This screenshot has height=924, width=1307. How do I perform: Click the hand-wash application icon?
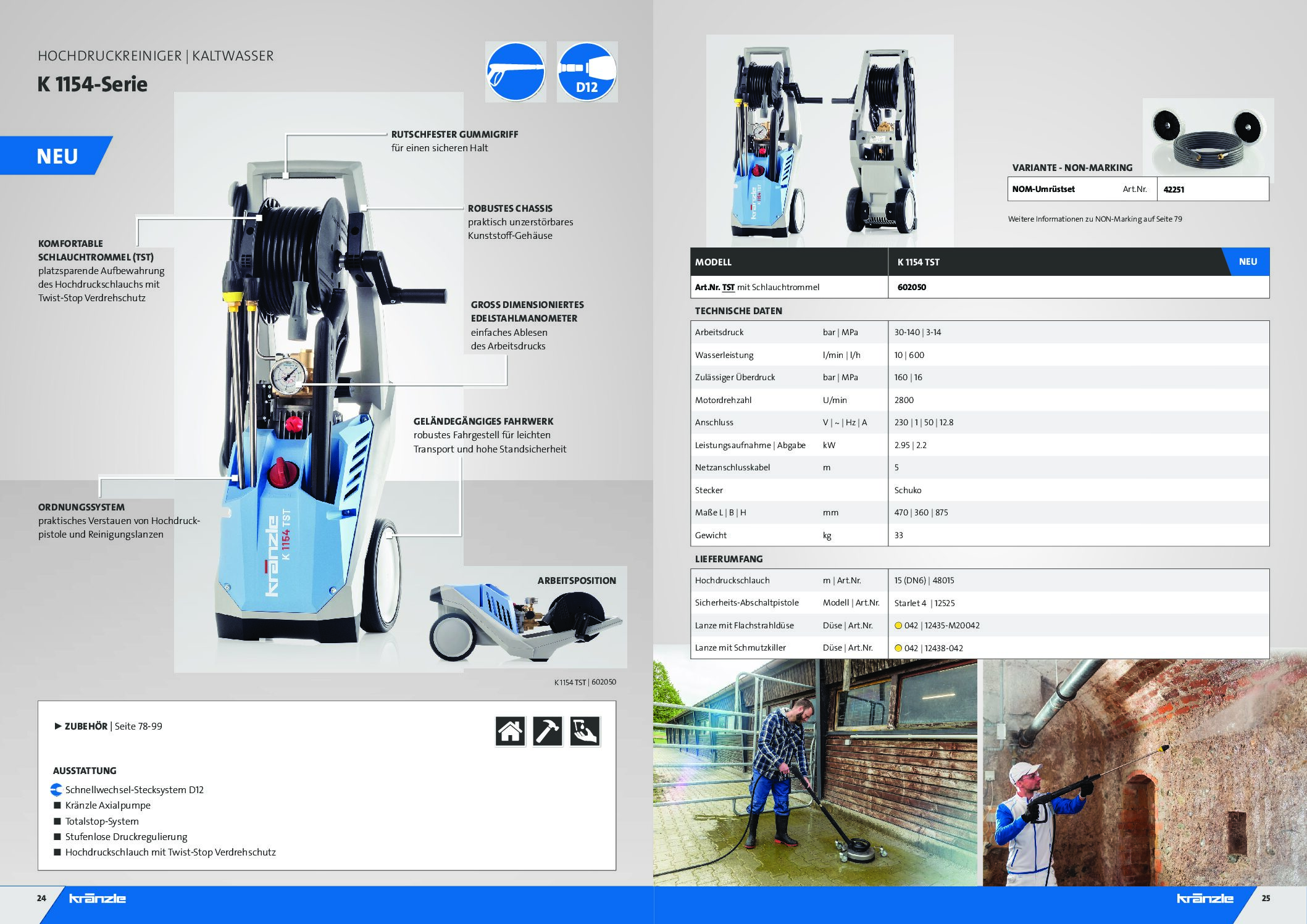[584, 731]
